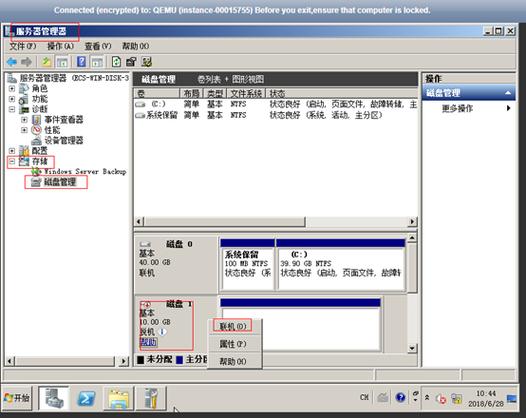The width and height of the screenshot is (526, 418).
Task: Open the tools taskbar icon
Action: pos(151,398)
